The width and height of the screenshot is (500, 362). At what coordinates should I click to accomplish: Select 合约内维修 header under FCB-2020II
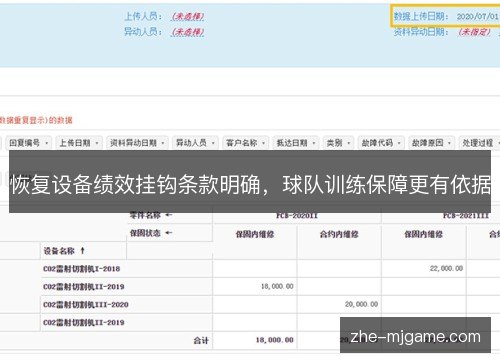pyautogui.click(x=339, y=234)
